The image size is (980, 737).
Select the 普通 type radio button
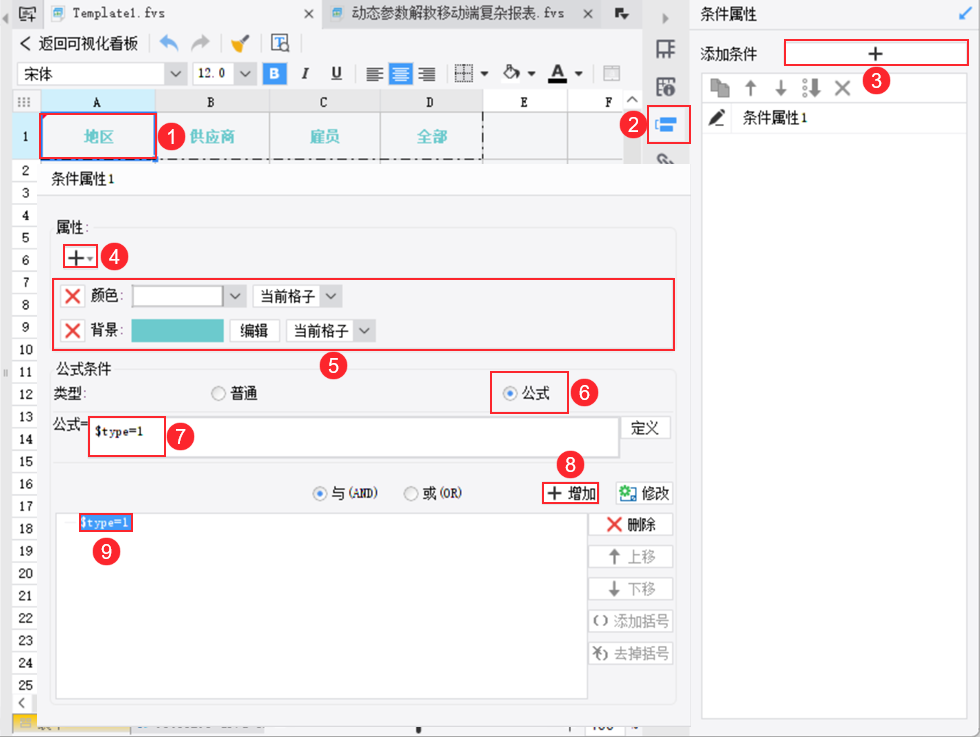218,393
